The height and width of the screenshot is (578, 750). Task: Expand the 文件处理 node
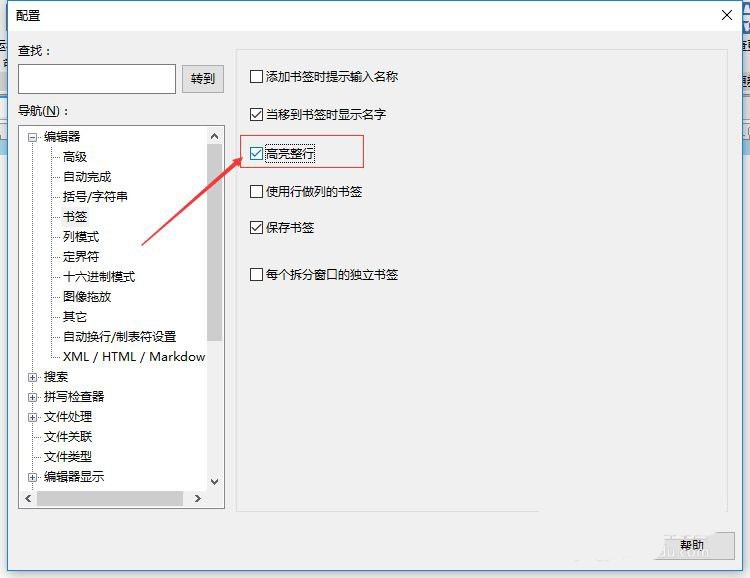[33, 417]
